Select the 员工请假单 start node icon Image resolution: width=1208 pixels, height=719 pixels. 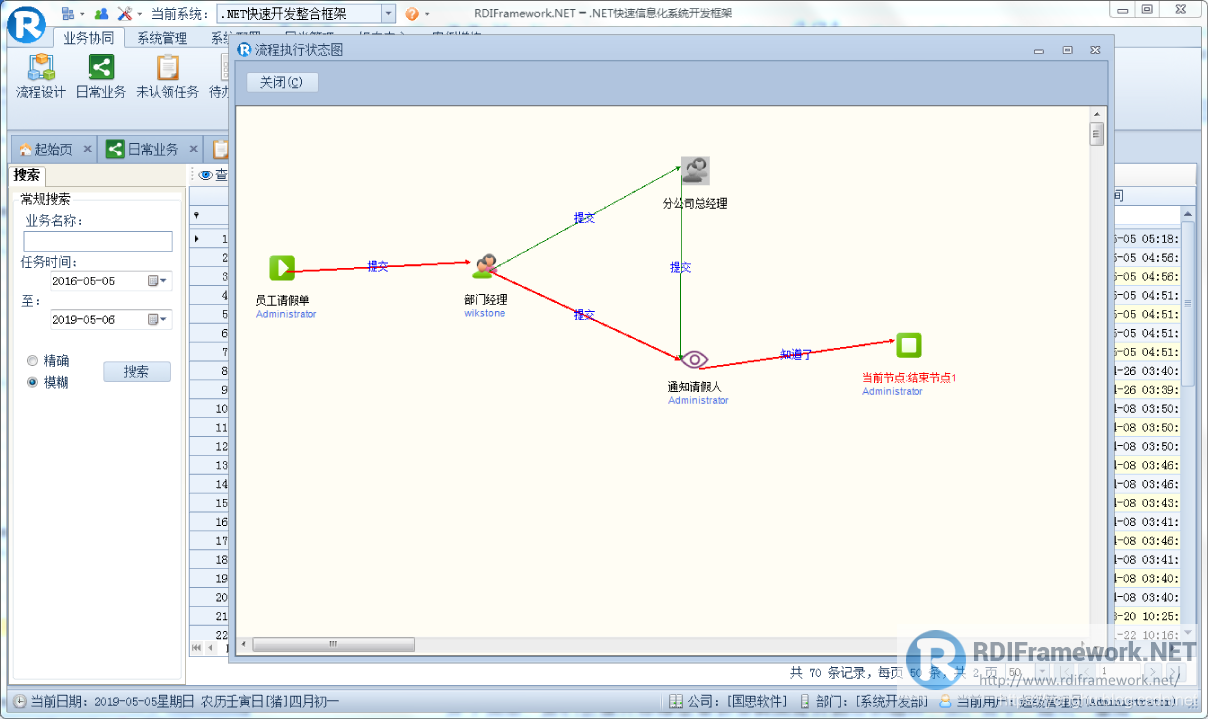click(x=282, y=268)
